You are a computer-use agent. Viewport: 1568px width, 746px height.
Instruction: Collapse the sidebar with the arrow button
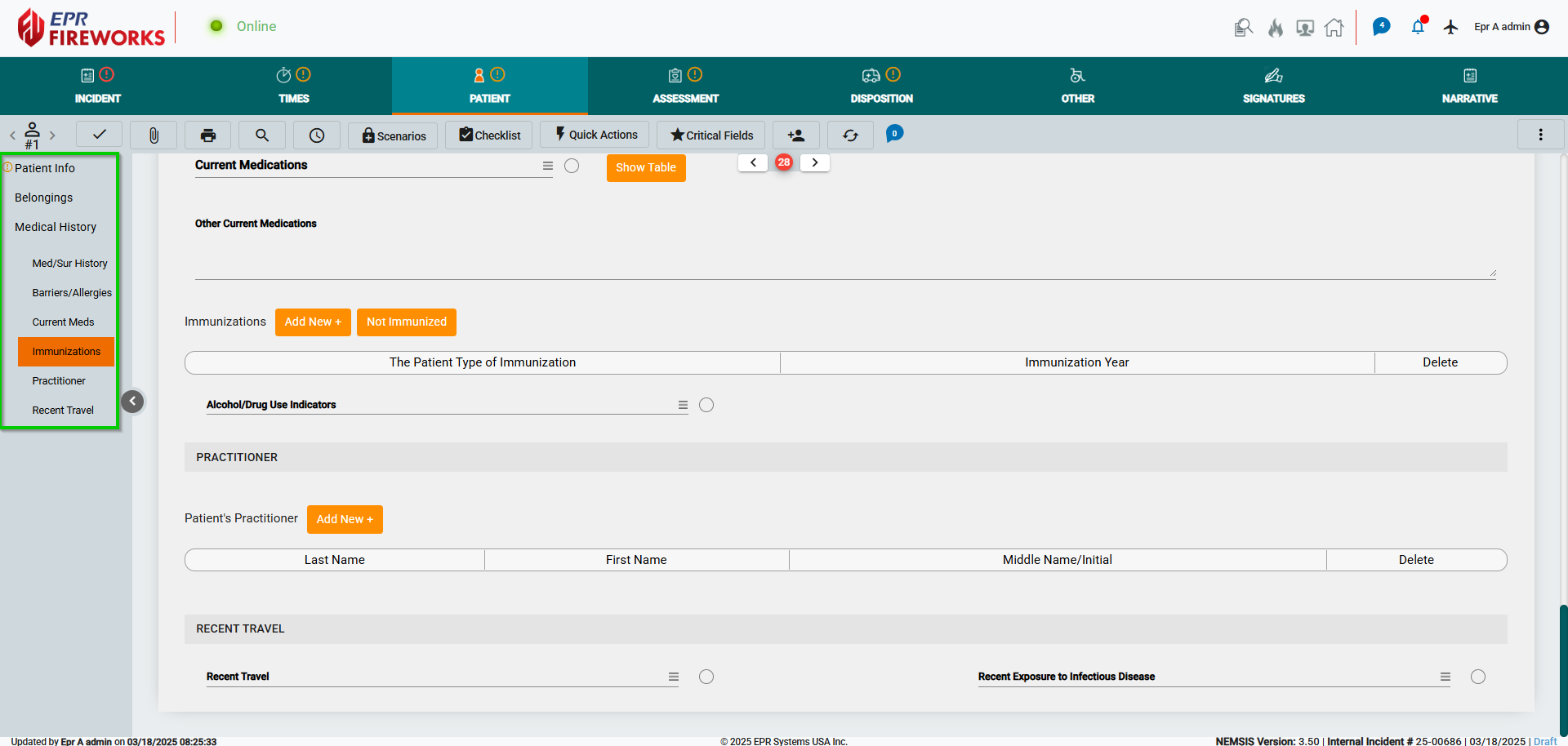click(132, 401)
